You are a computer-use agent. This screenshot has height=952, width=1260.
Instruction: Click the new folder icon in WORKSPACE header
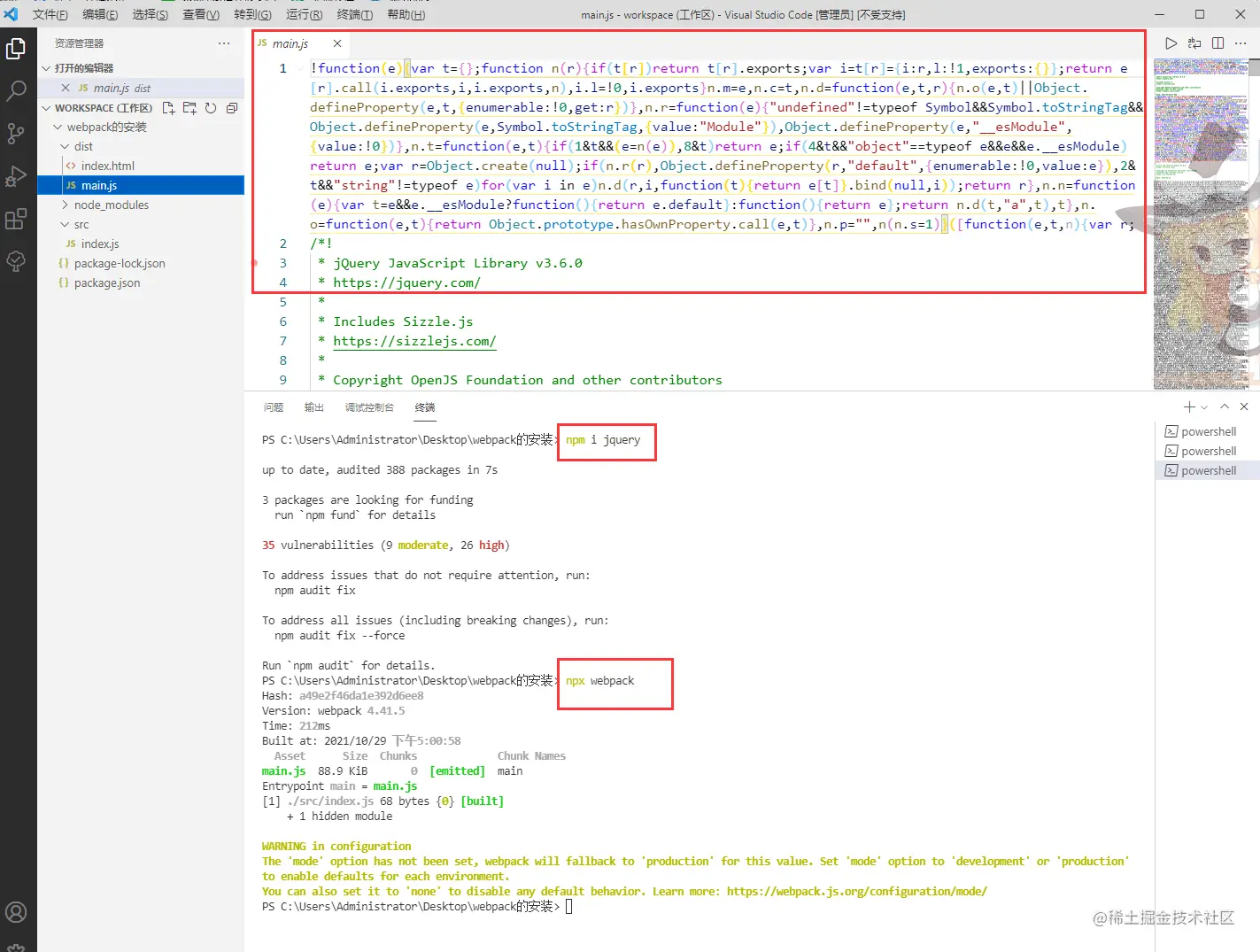(x=189, y=108)
